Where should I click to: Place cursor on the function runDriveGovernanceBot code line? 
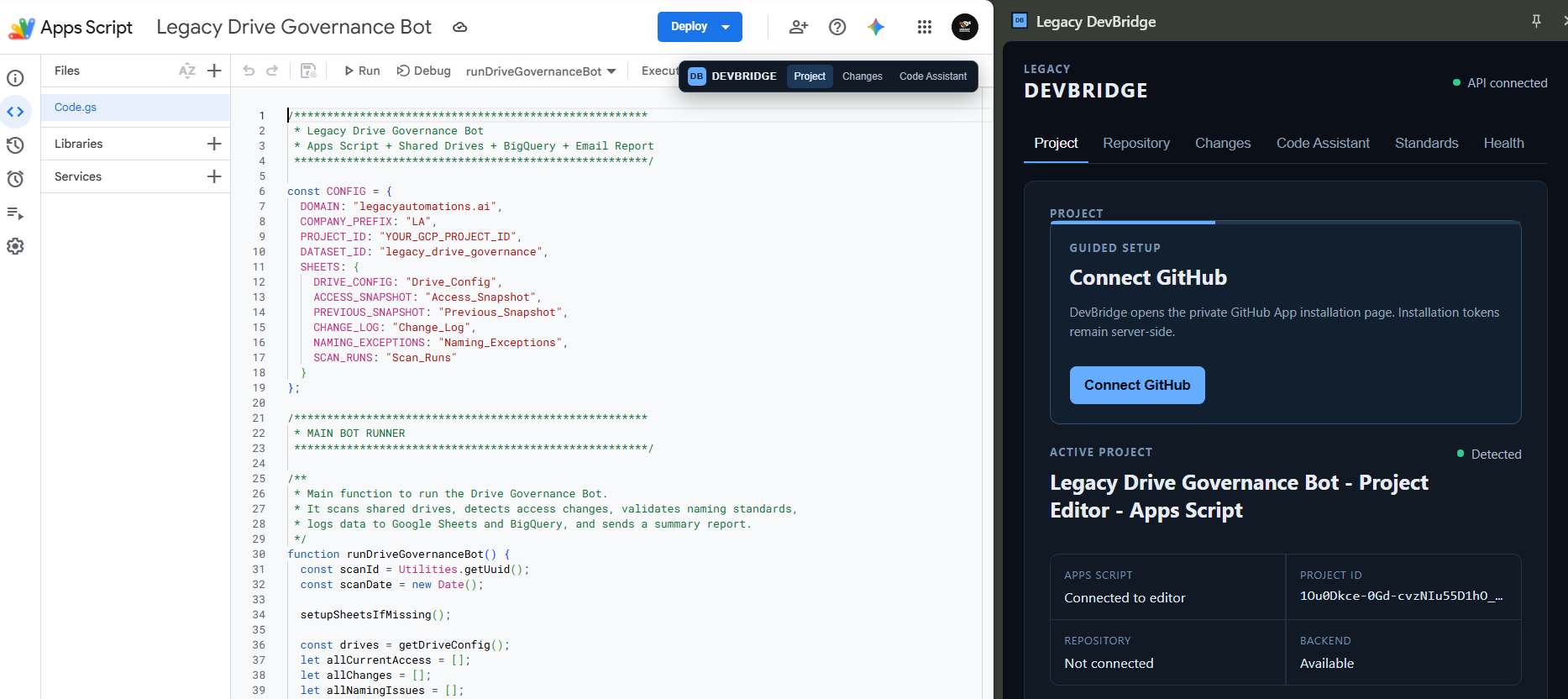(399, 554)
